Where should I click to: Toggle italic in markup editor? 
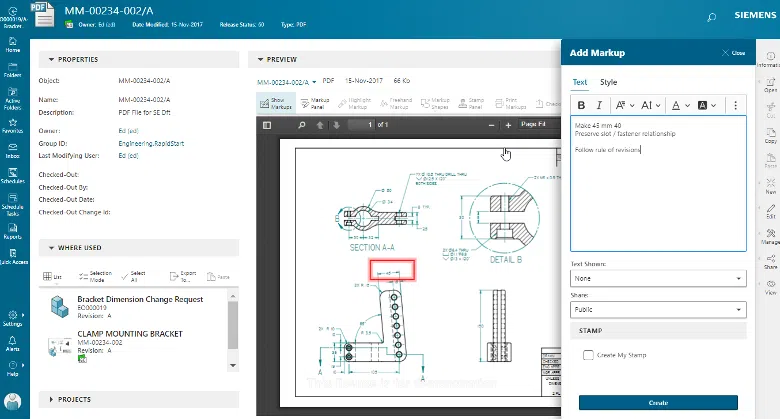point(599,105)
